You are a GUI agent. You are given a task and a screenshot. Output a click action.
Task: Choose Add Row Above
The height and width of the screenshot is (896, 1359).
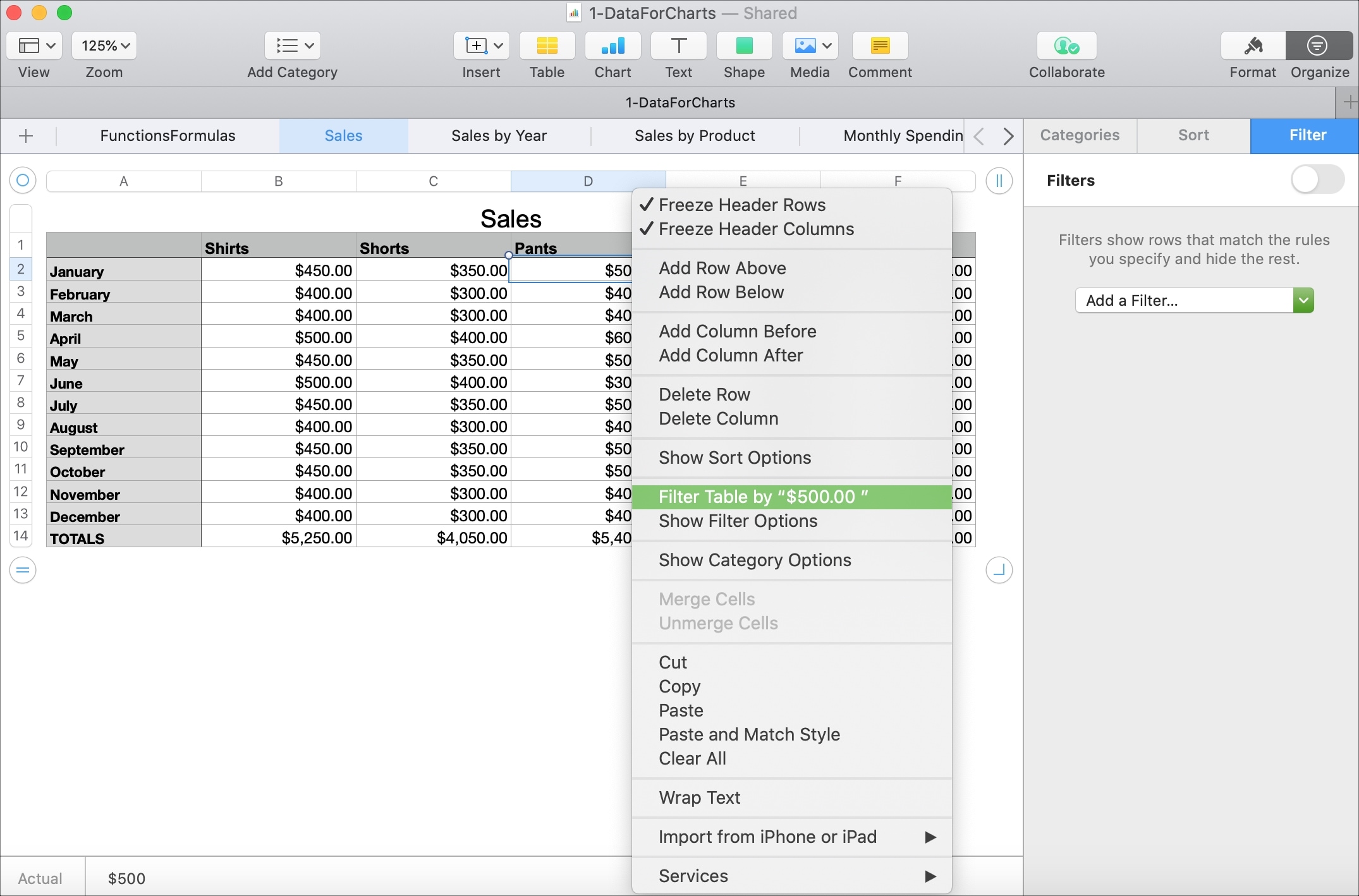[791, 268]
